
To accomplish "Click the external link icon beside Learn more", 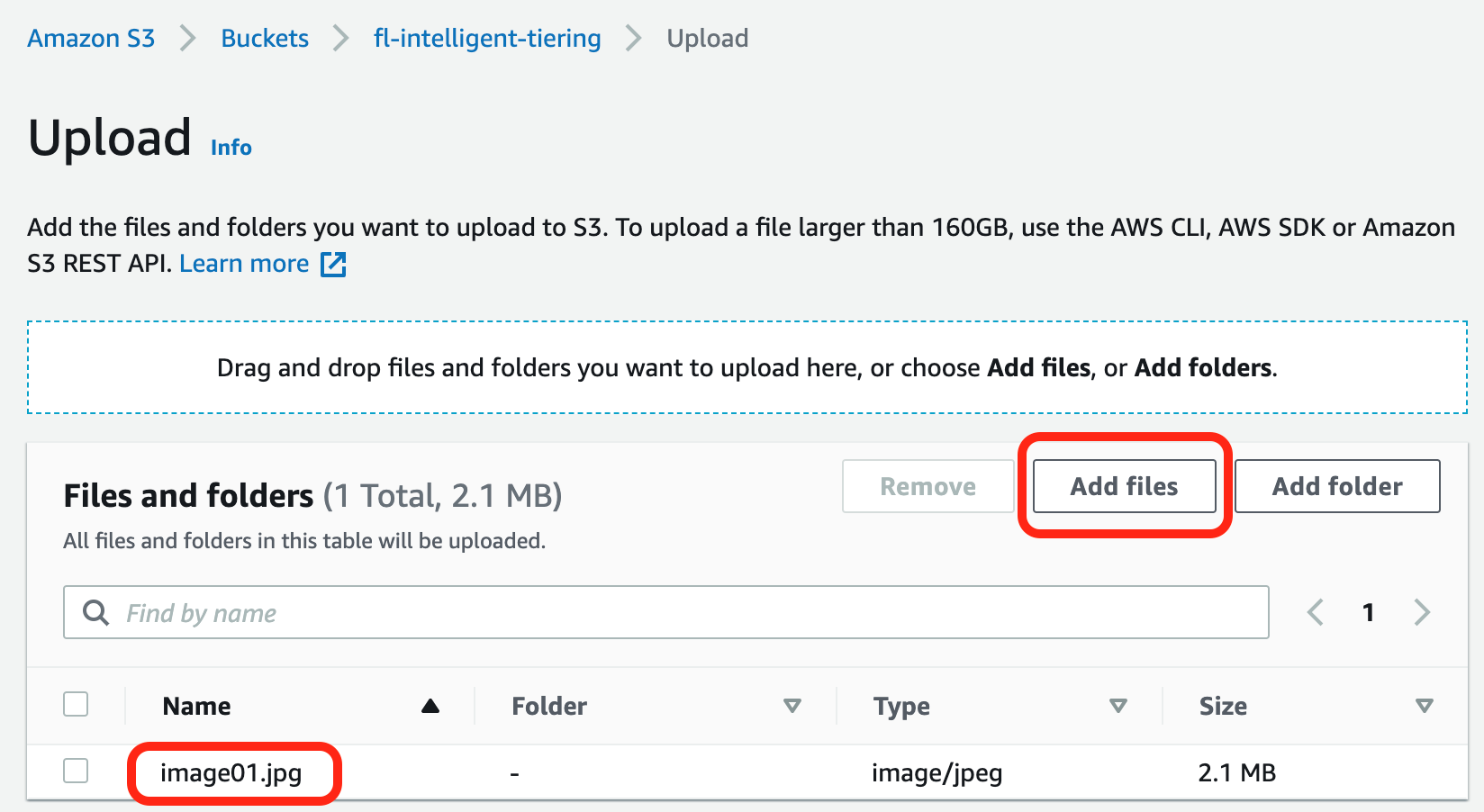I will [x=333, y=264].
